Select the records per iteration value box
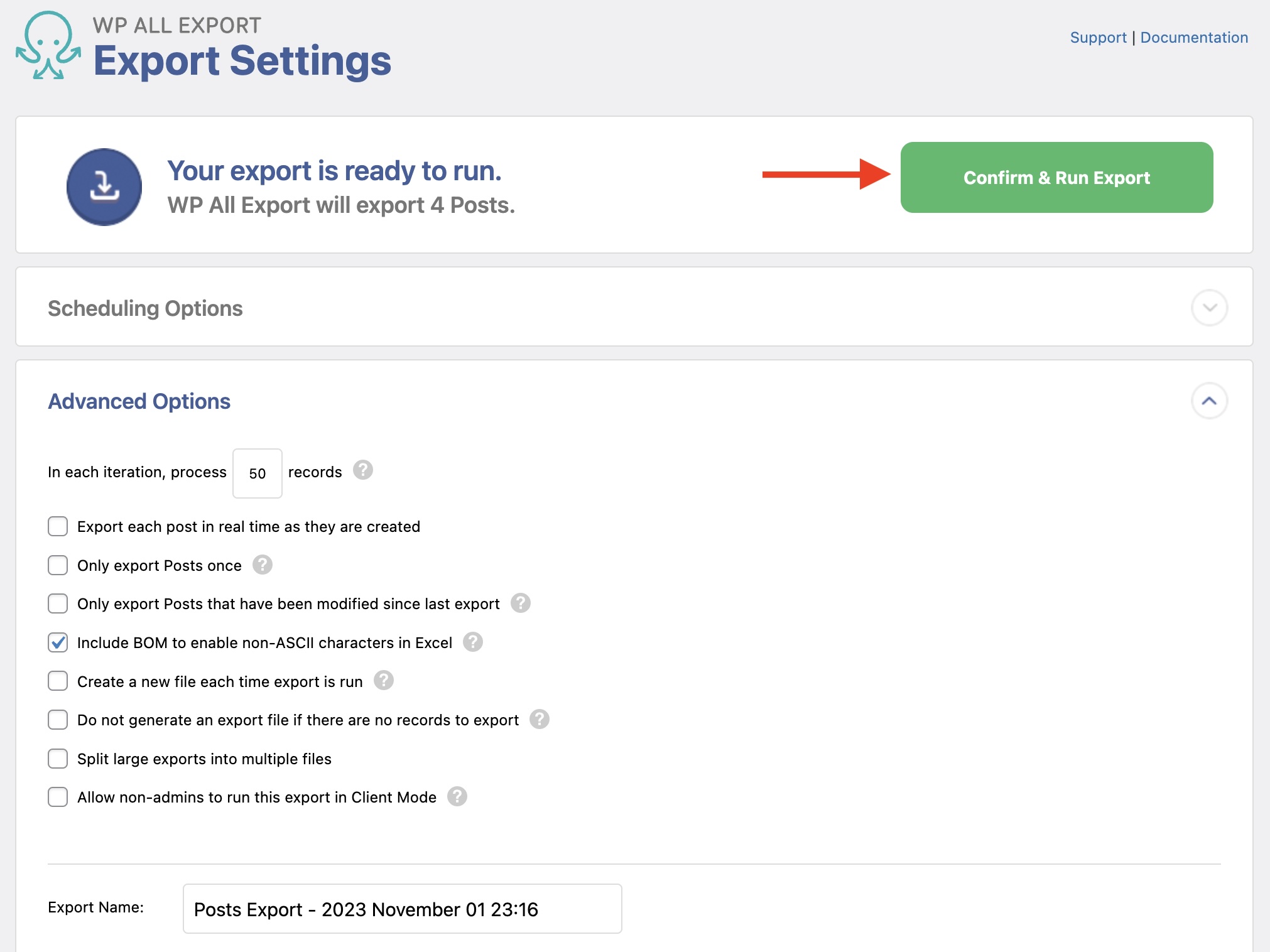 [257, 472]
